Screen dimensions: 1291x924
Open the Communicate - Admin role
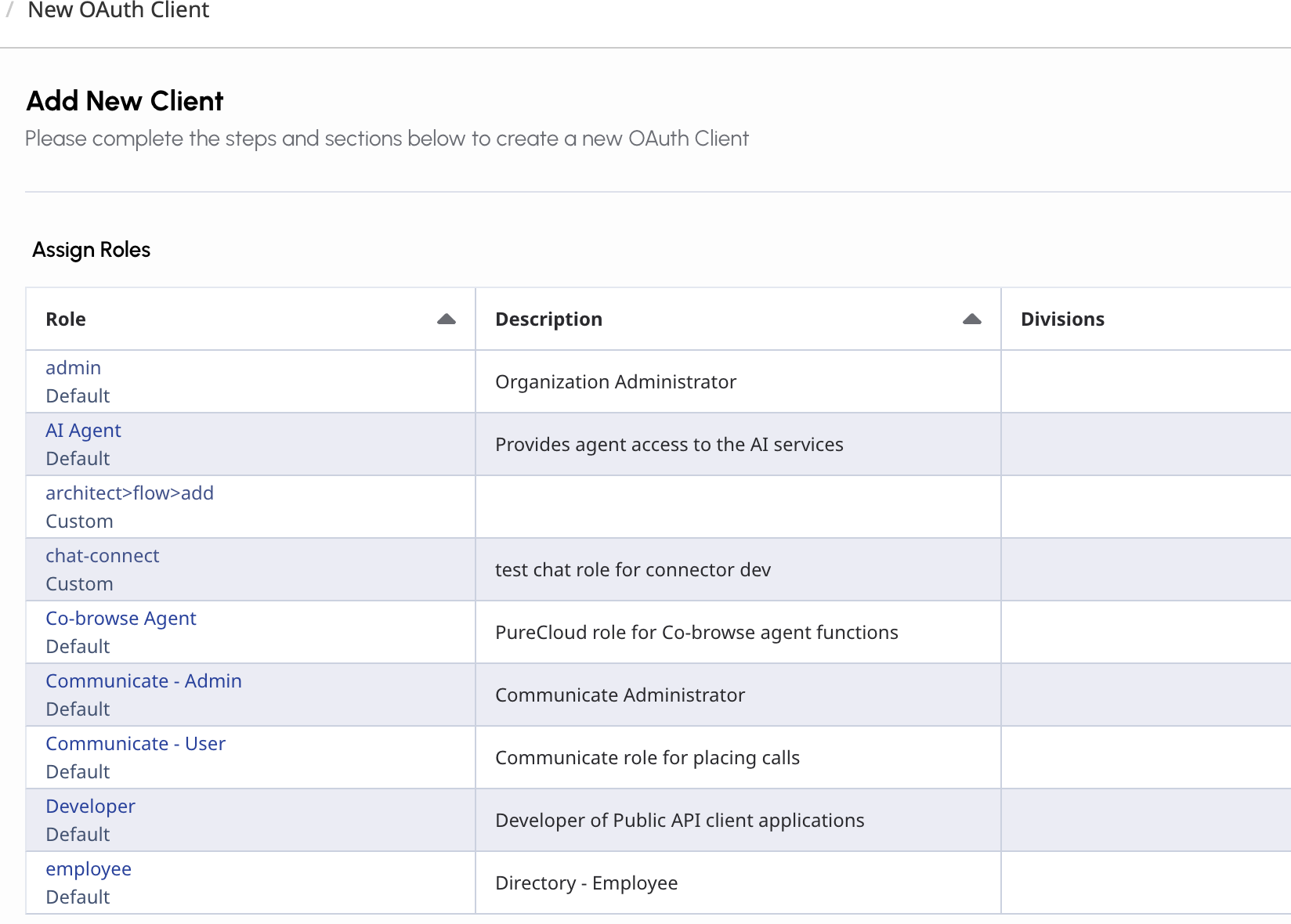143,681
